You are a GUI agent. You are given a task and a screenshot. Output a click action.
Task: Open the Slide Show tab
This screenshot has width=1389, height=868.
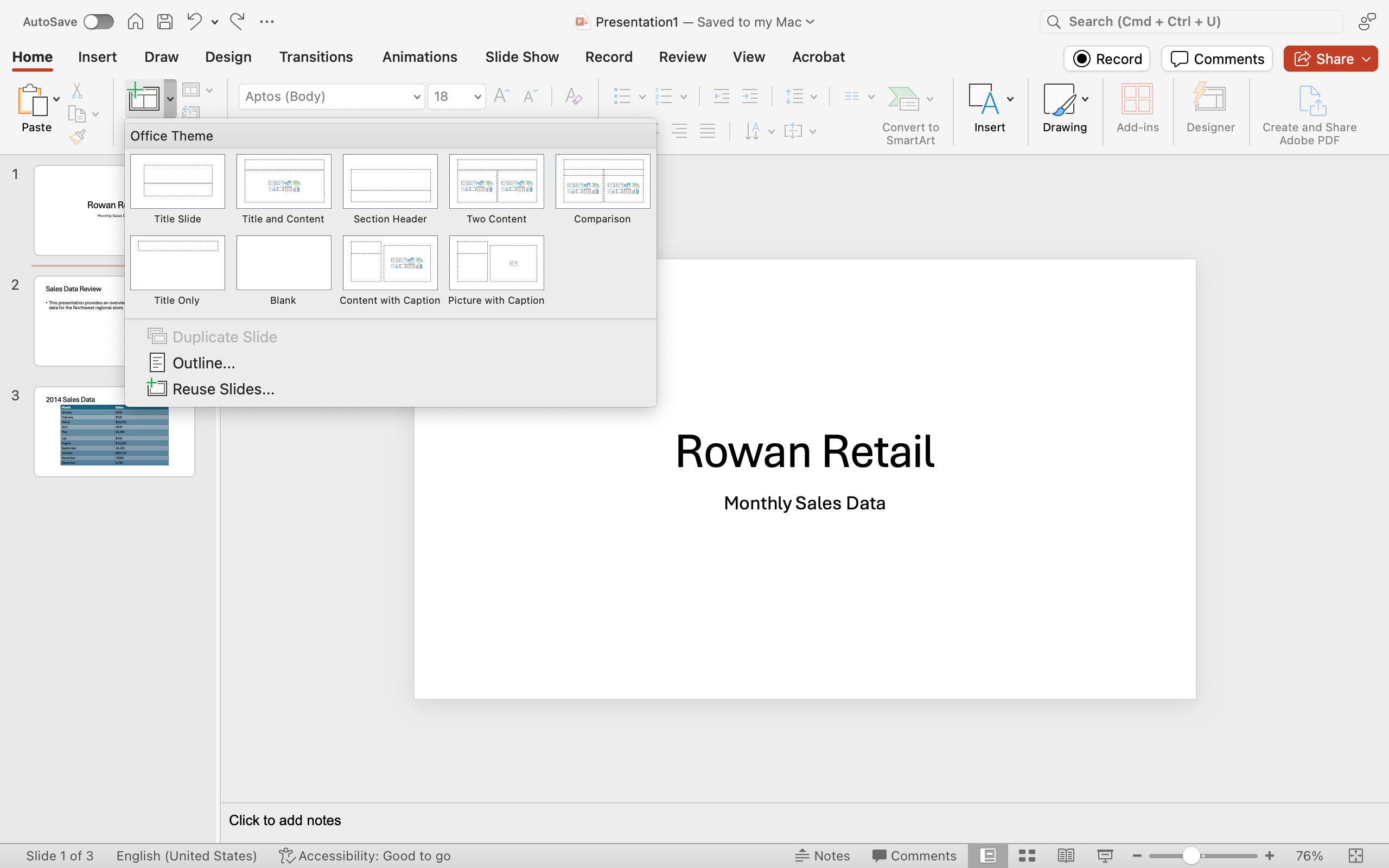[x=522, y=57]
